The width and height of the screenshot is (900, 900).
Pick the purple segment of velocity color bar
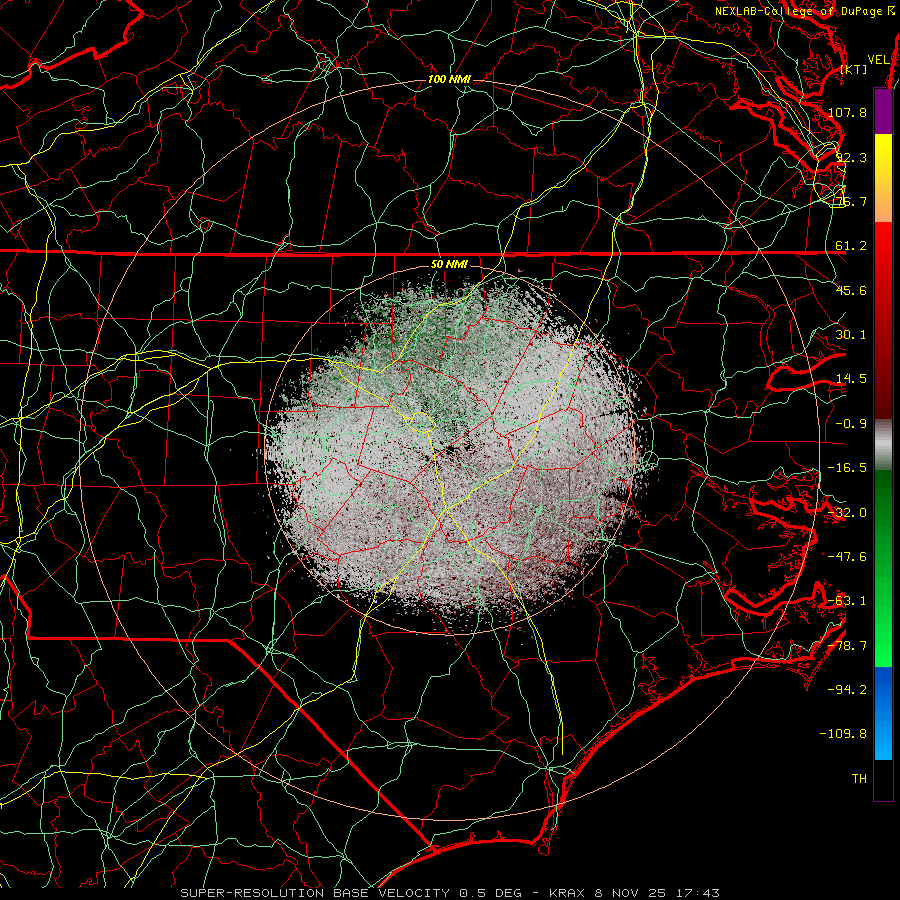(883, 111)
